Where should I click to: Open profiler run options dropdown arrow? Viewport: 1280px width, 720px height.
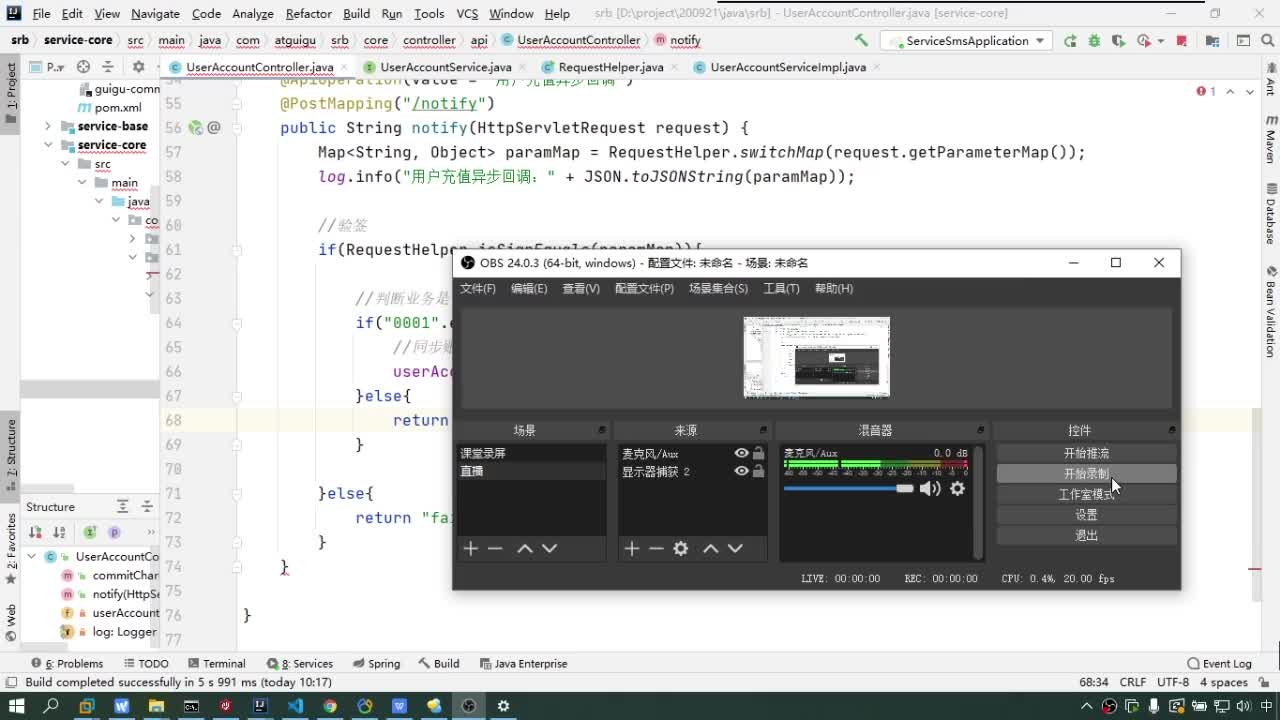click(1160, 40)
